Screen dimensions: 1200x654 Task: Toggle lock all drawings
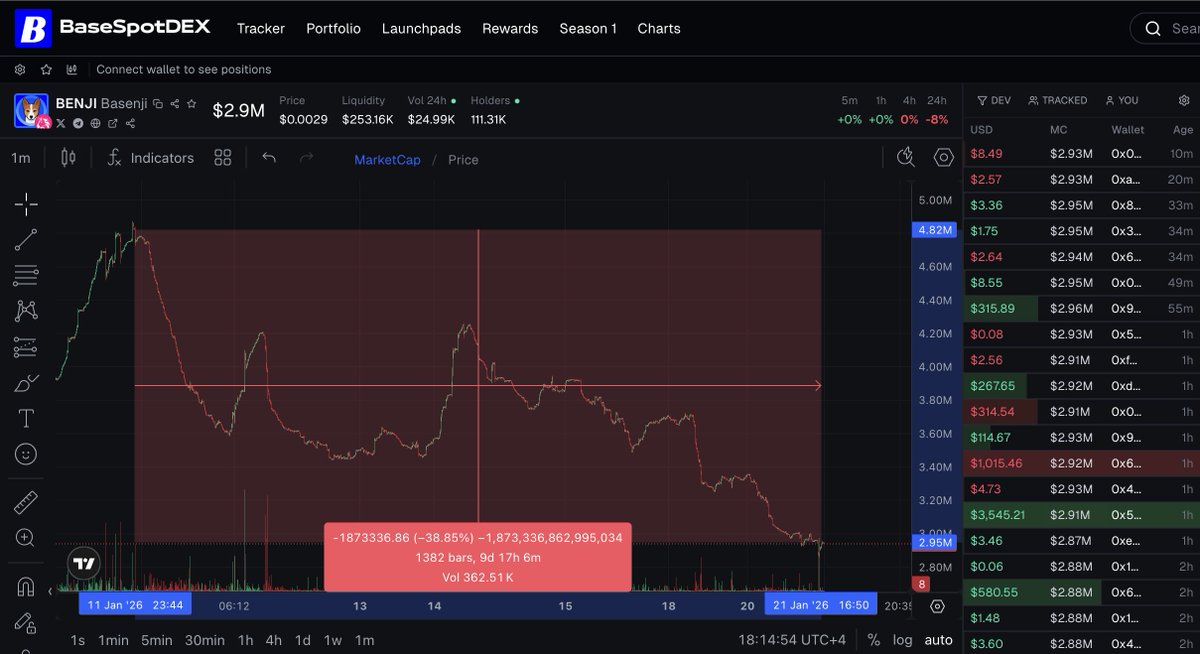click(26, 622)
